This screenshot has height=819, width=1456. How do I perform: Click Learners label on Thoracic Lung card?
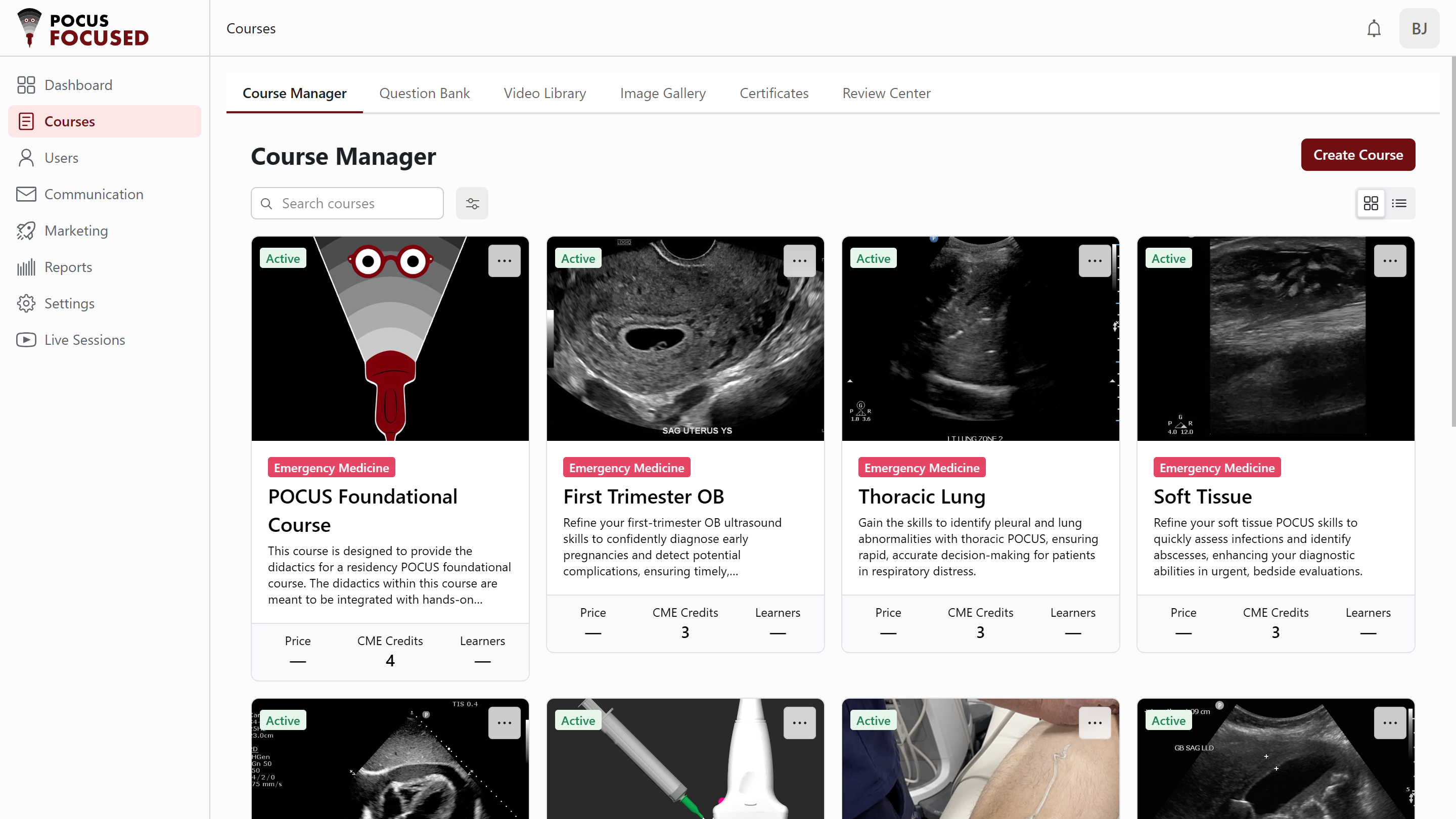click(x=1072, y=612)
